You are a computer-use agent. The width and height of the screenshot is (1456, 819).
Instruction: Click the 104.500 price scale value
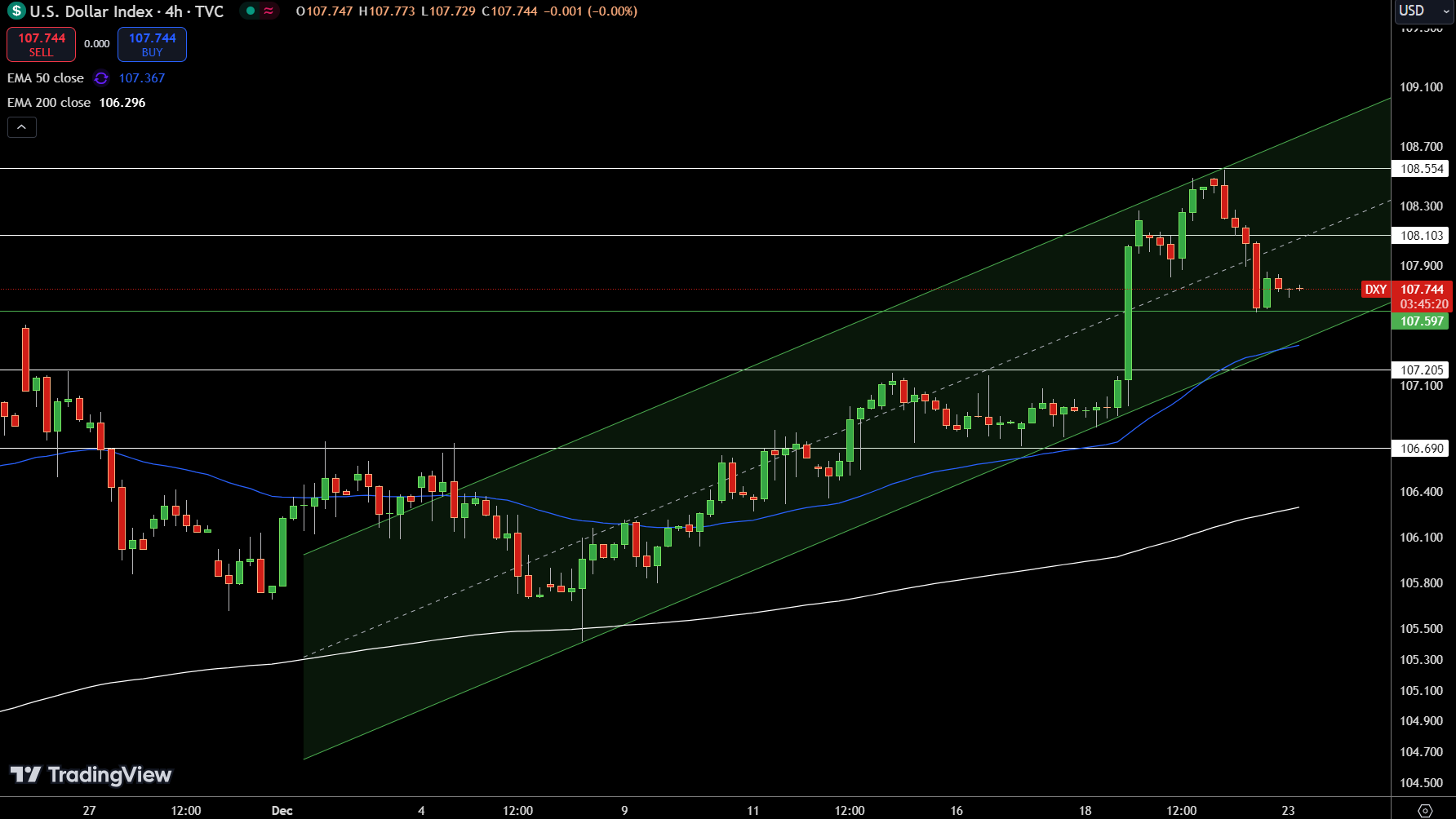click(1421, 783)
